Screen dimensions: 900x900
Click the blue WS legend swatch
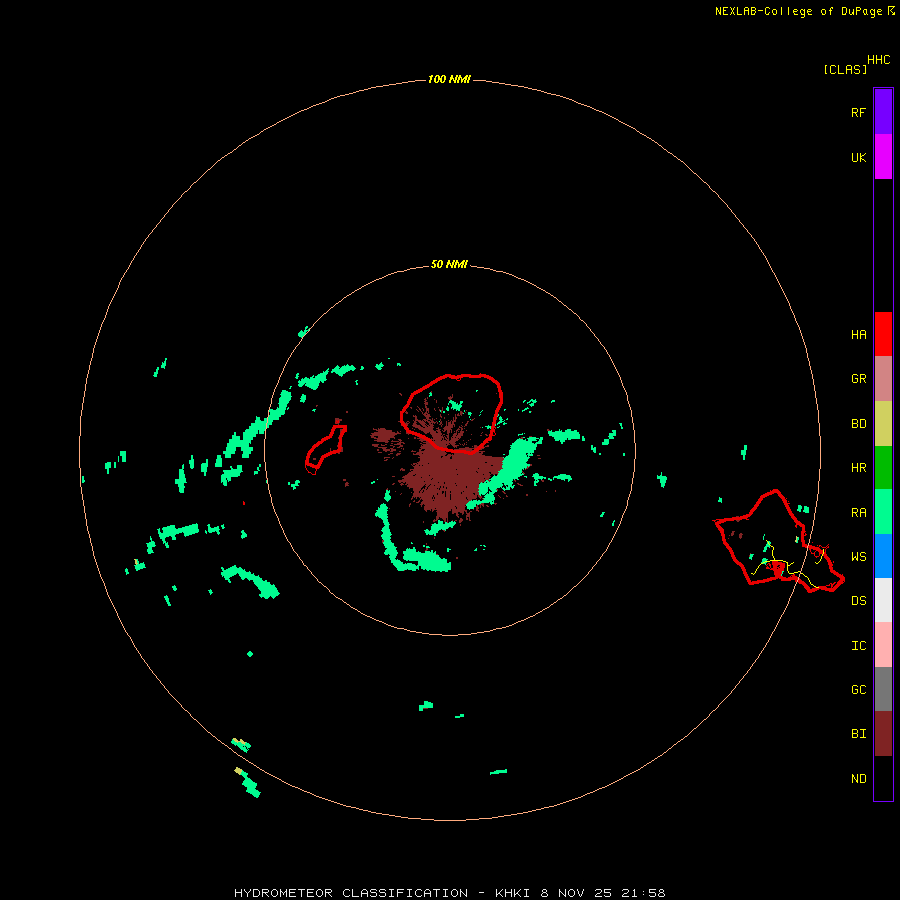pos(883,556)
